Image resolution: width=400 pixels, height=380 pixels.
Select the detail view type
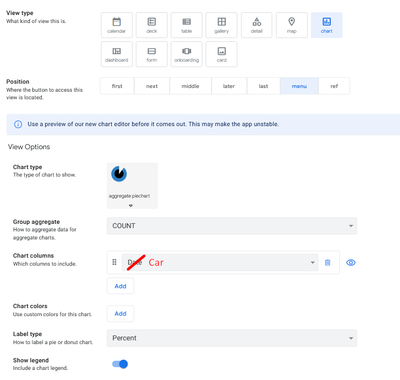click(257, 25)
